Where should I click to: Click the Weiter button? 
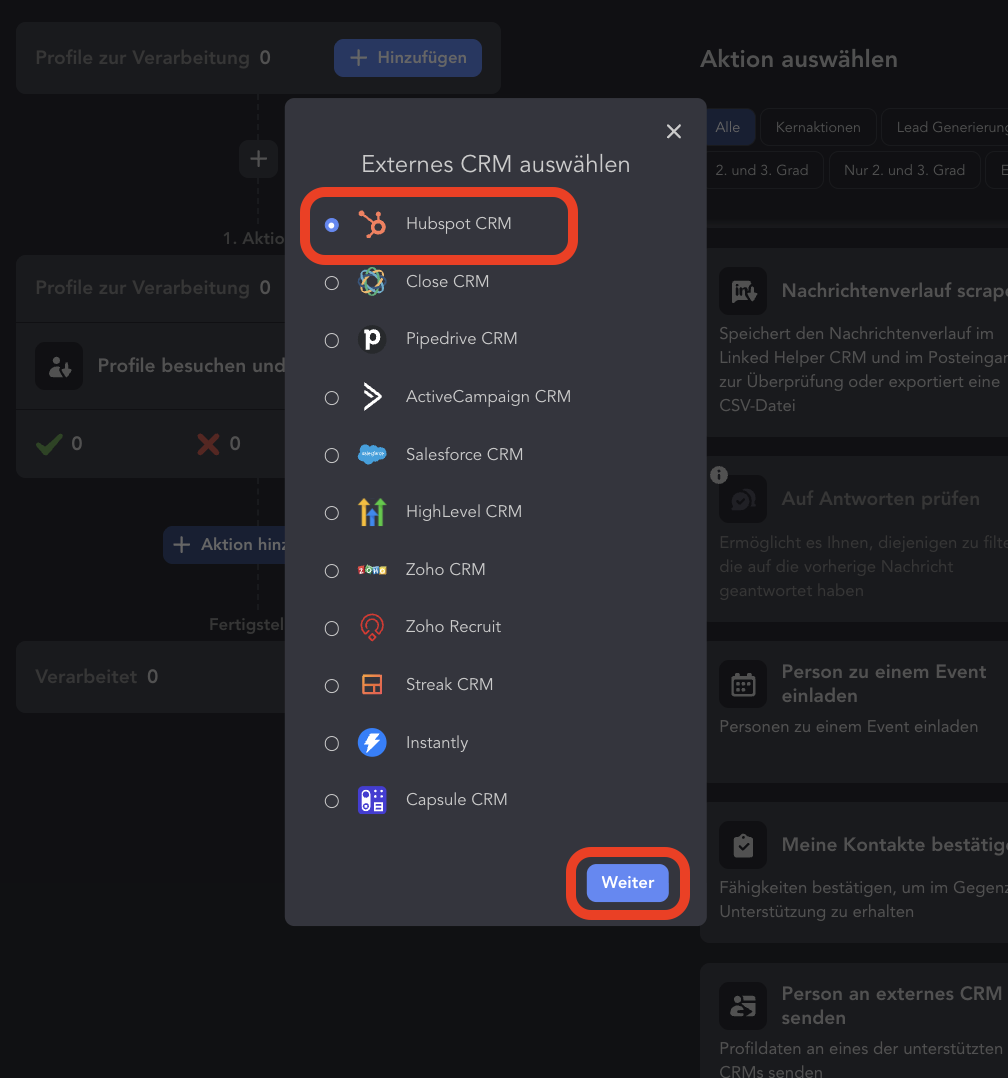pos(627,883)
